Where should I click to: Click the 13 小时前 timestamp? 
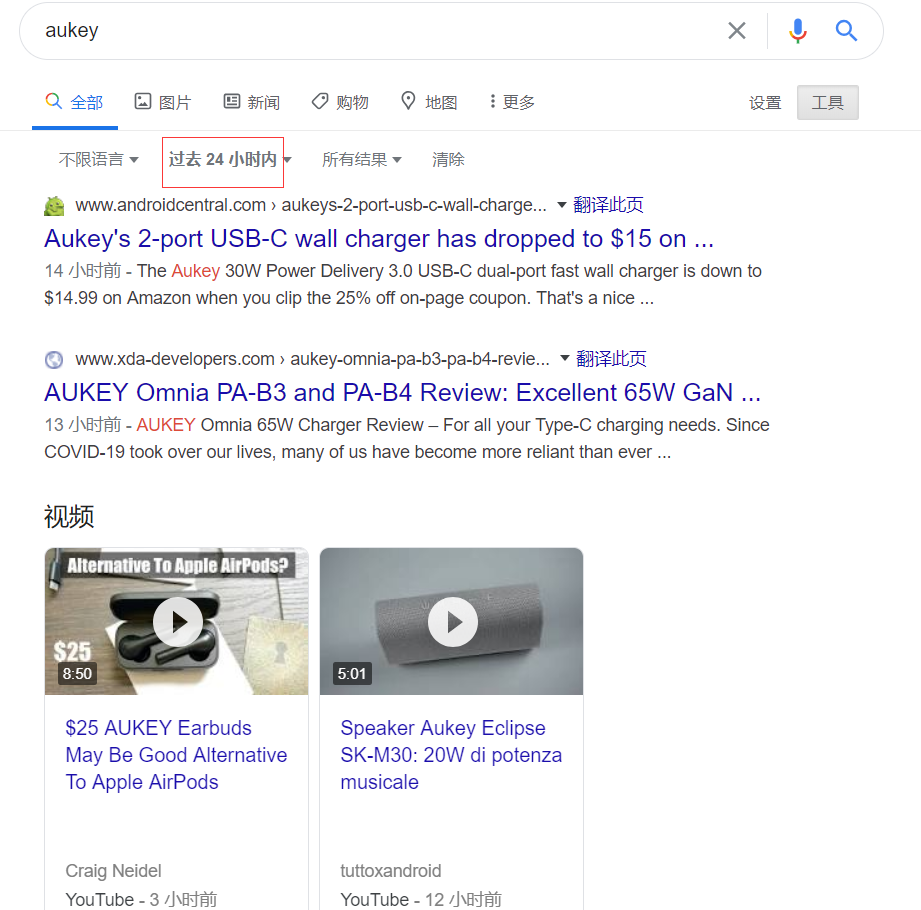coord(83,425)
